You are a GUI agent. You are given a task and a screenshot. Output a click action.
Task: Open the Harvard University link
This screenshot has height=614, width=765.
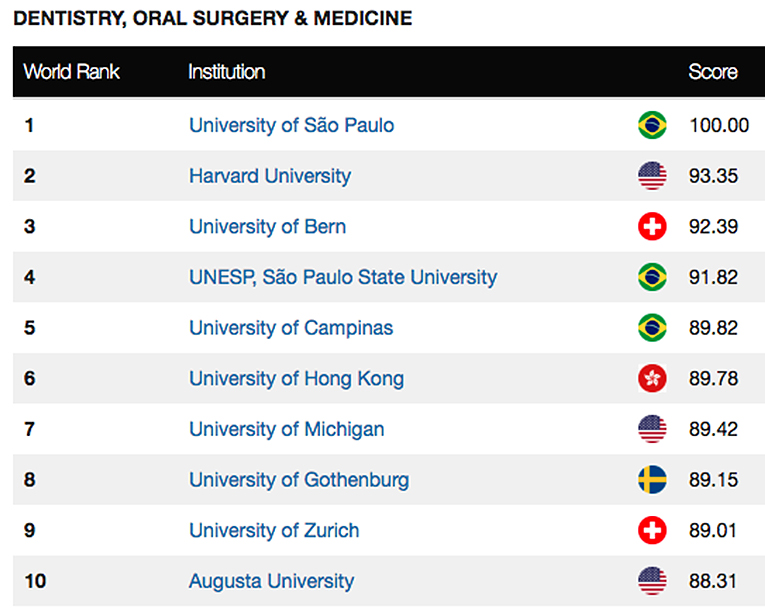[270, 176]
